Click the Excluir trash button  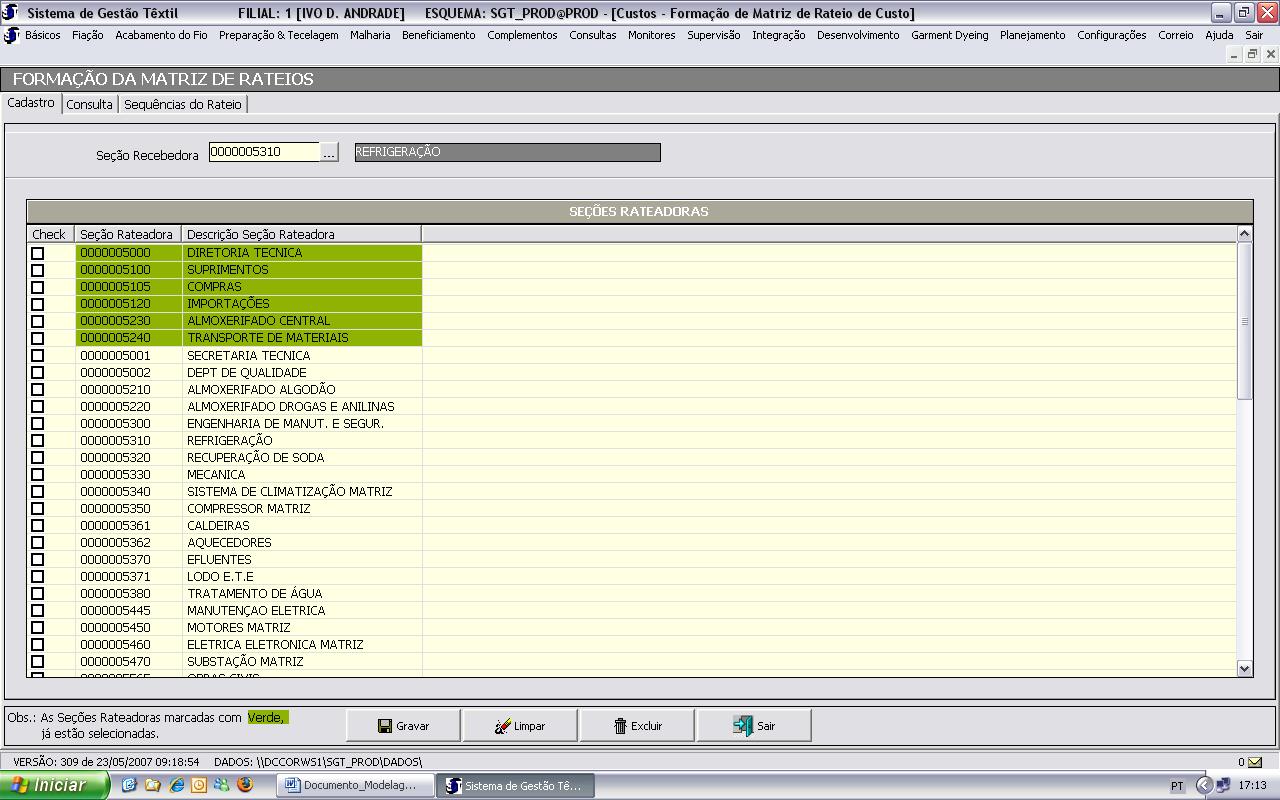pos(637,726)
